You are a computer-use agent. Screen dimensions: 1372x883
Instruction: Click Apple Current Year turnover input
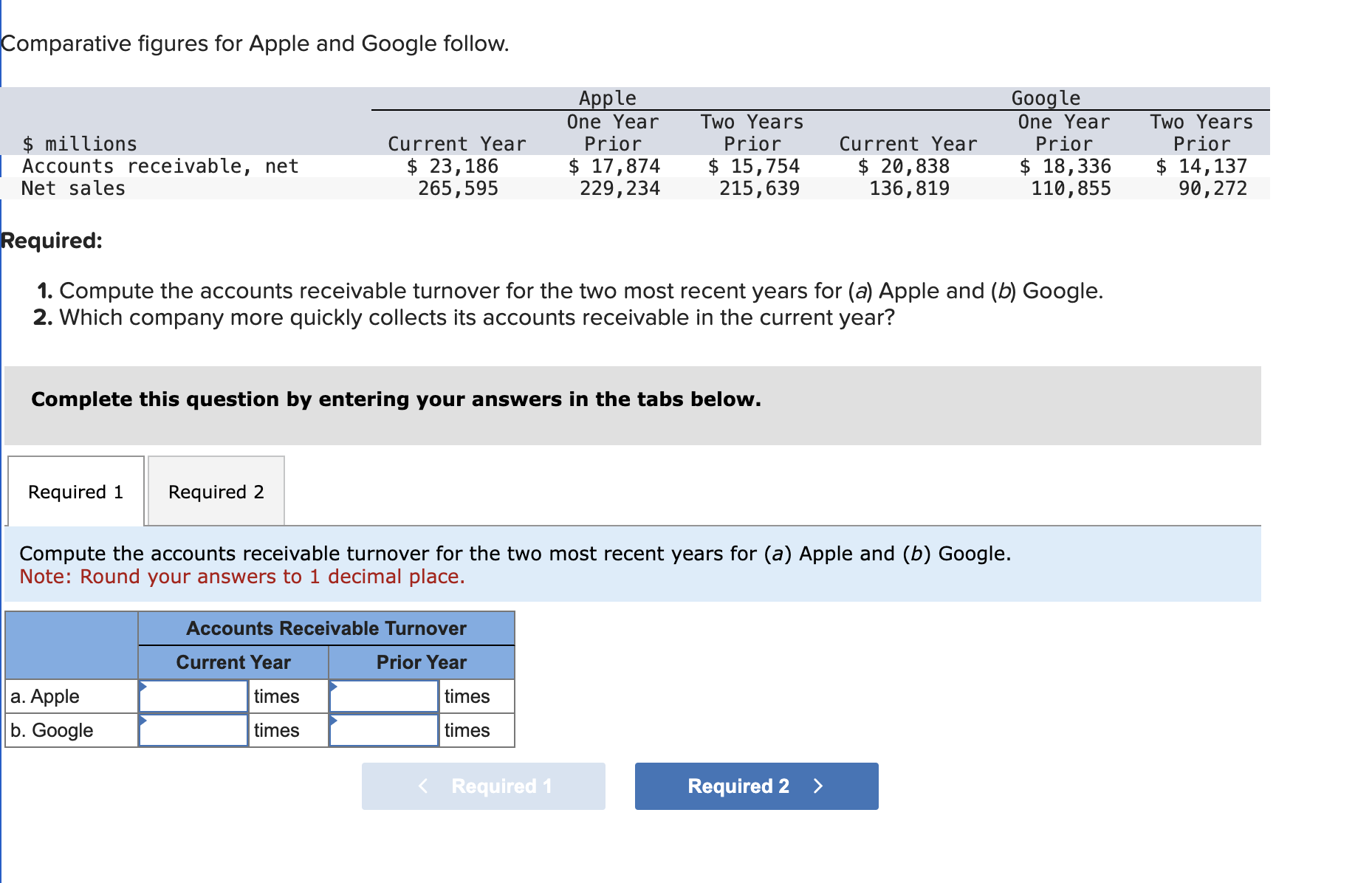point(193,696)
